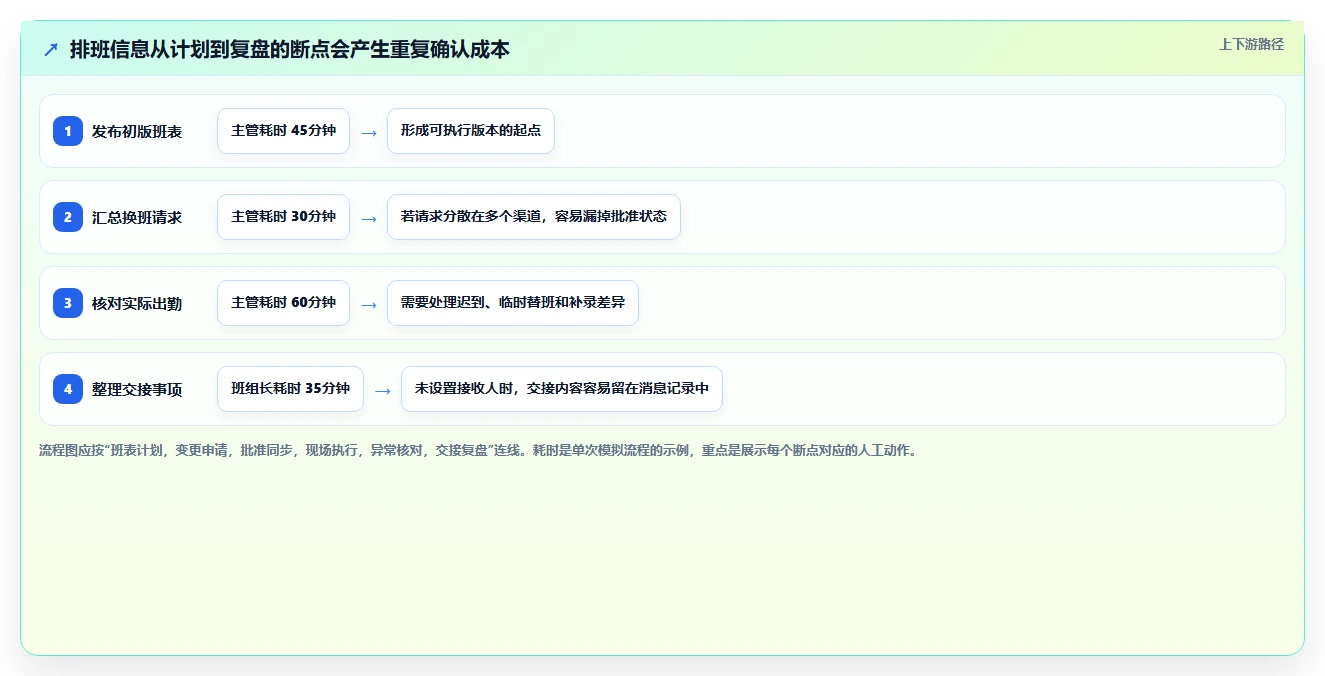The image size is (1325, 676).
Task: Click the 核对实际出勤 step label
Action: [x=137, y=303]
